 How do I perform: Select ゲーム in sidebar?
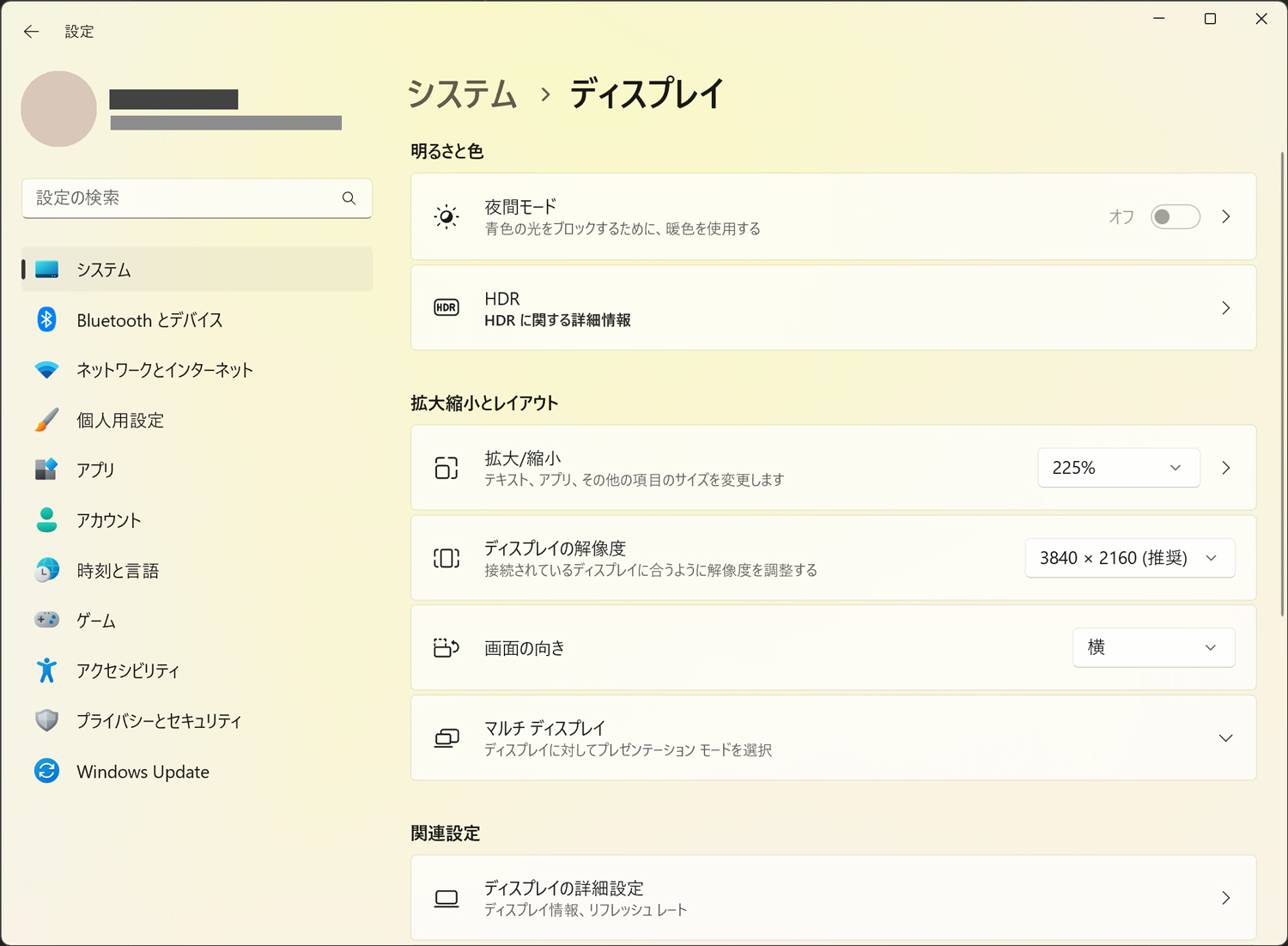197,620
